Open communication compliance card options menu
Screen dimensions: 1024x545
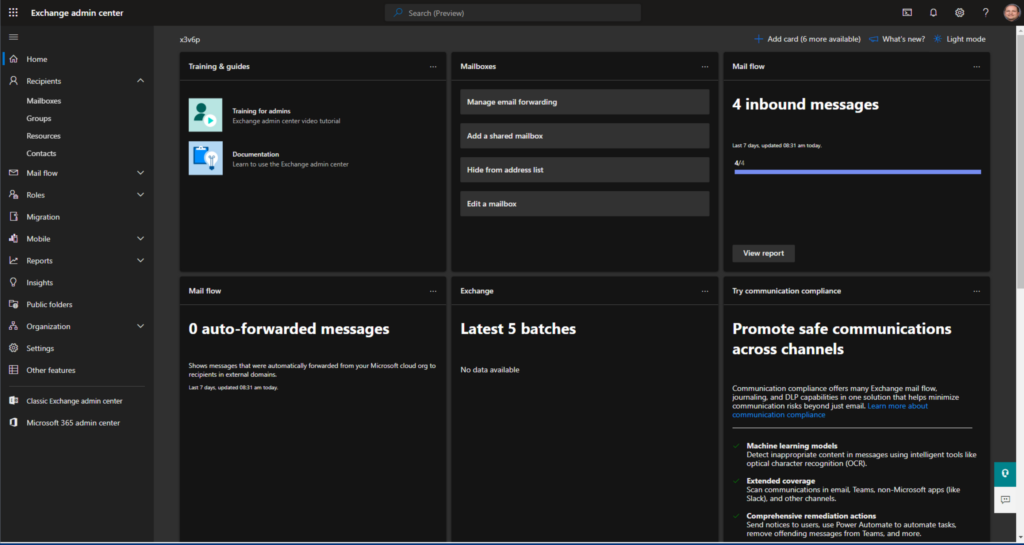976,291
